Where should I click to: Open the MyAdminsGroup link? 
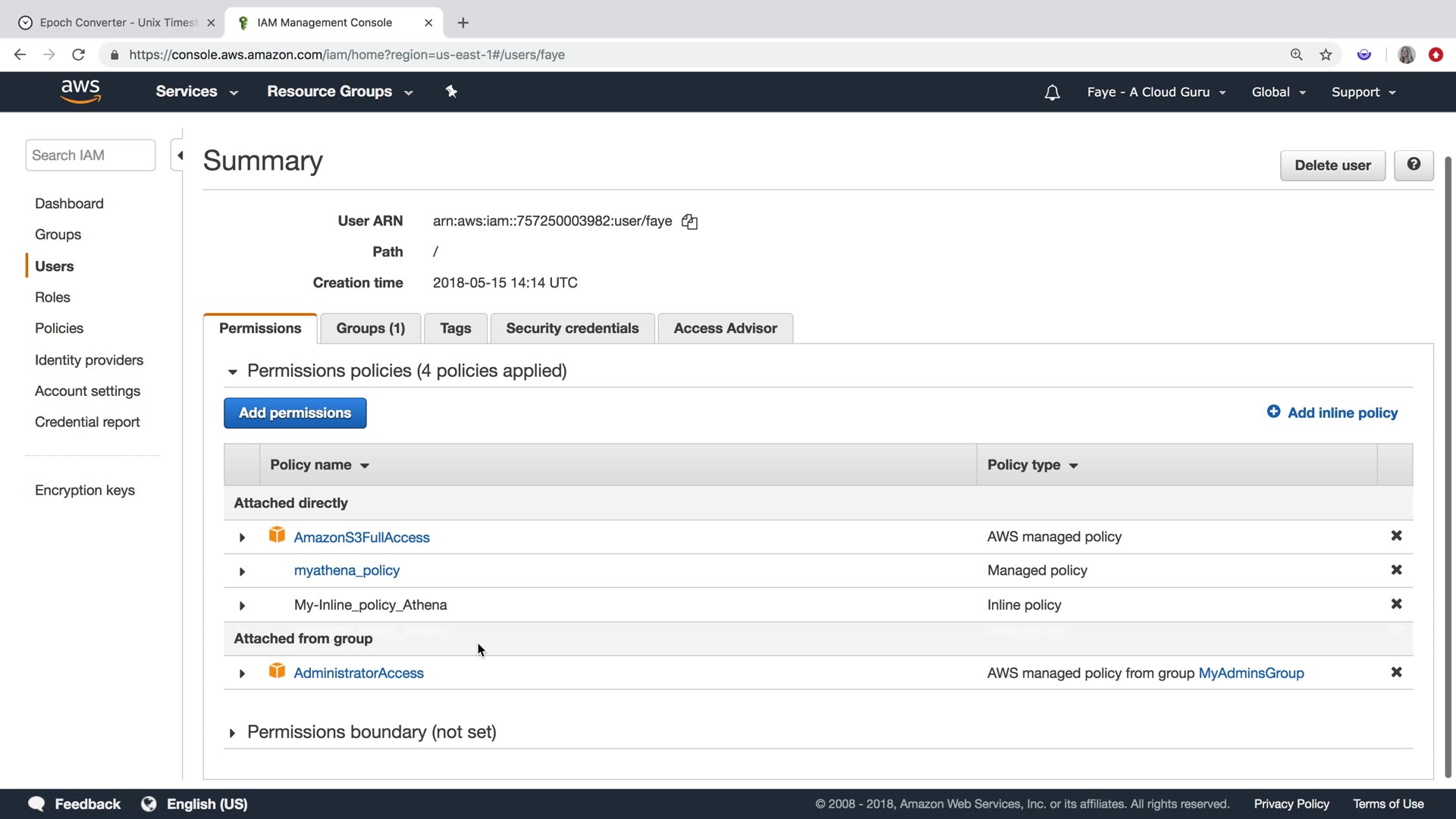click(x=1250, y=673)
